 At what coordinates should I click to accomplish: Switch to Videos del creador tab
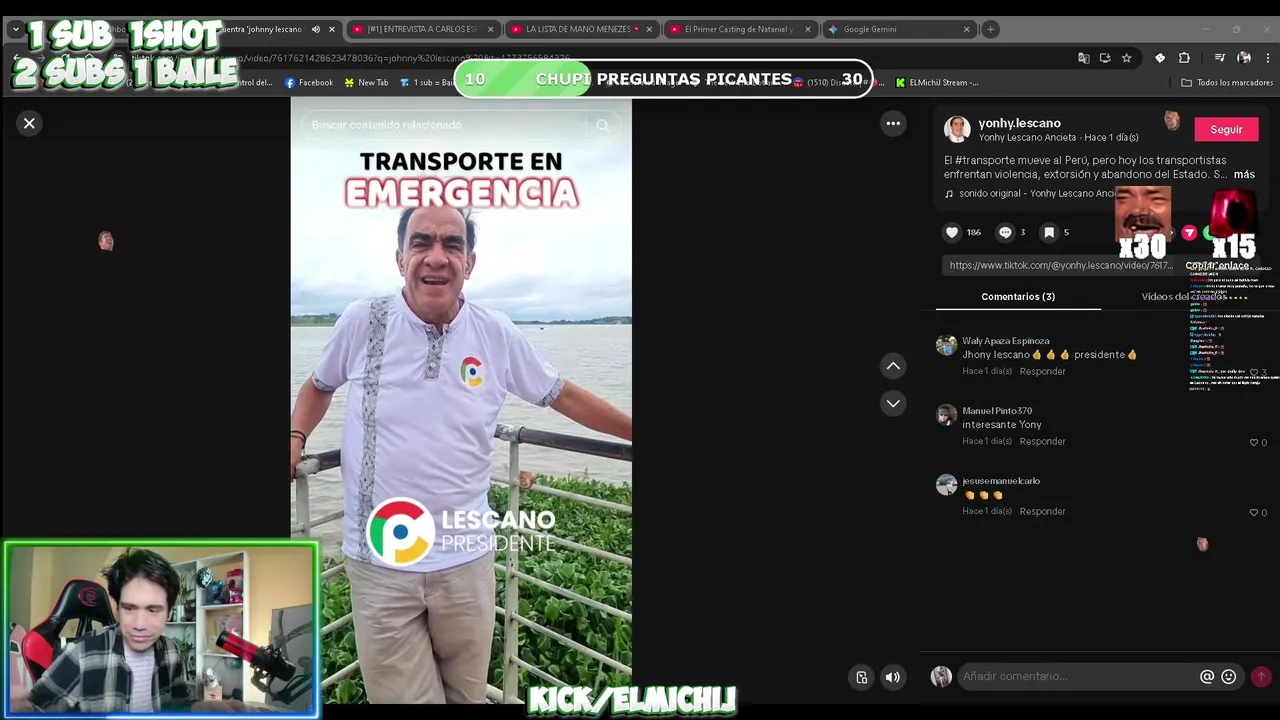[x=1184, y=296]
